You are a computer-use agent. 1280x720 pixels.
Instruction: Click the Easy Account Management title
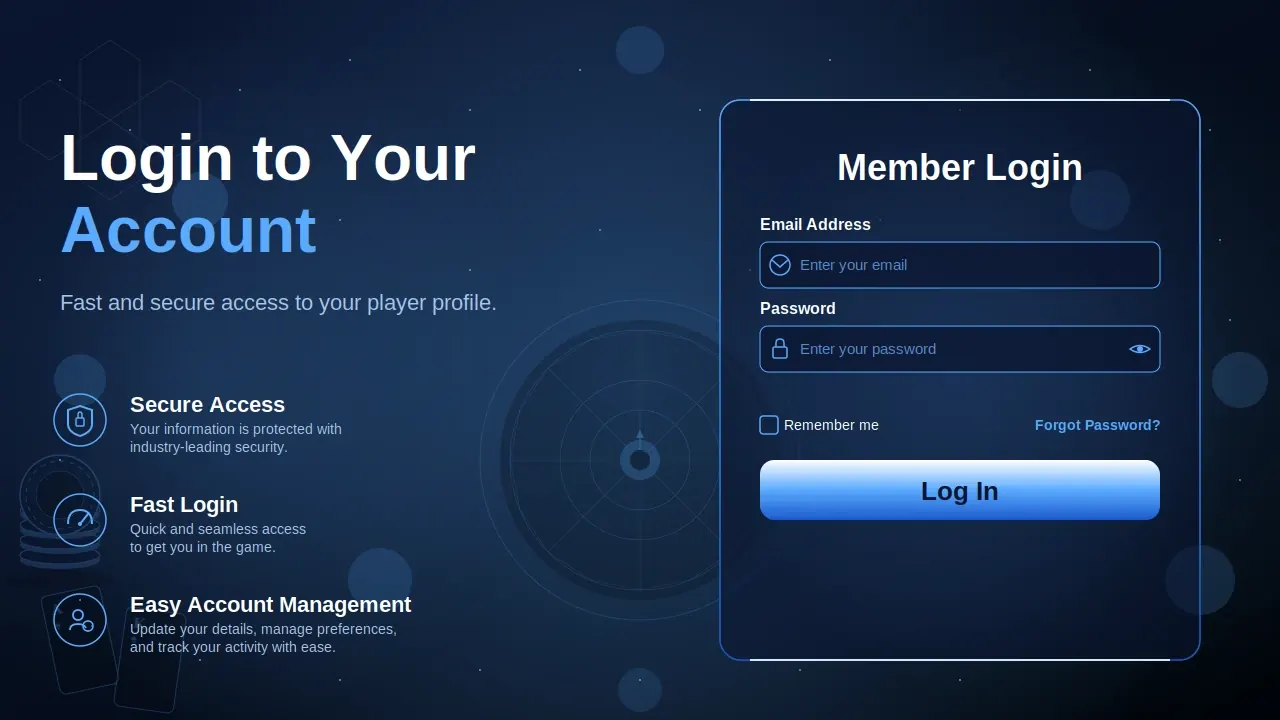[270, 605]
